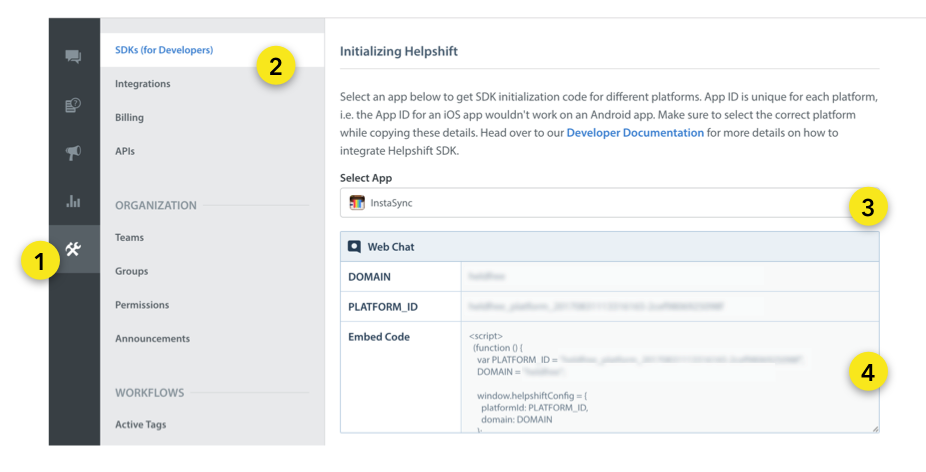This screenshot has height=472, width=926.
Task: Click the Settings tools icon in sidebar
Action: point(73,249)
